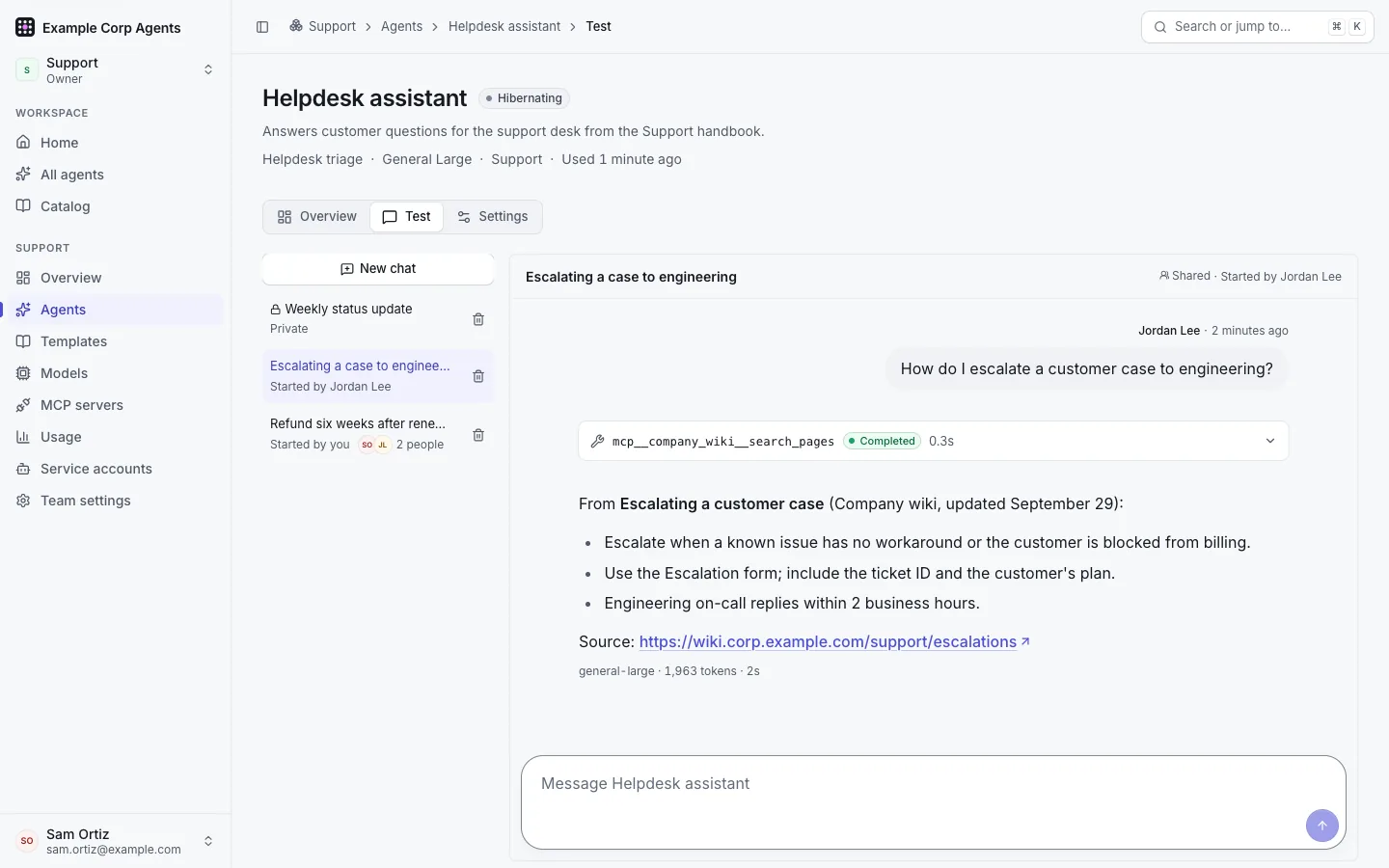Open MCP servers page
The height and width of the screenshot is (868, 1389).
(x=116, y=405)
